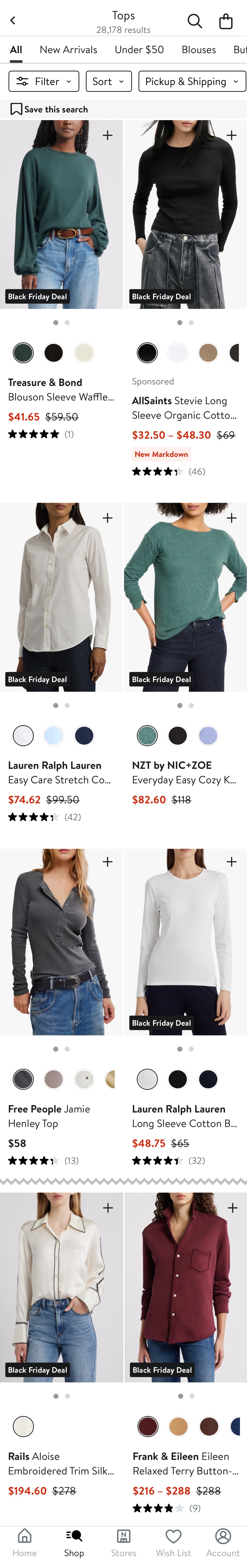Open the Filter dropdown
Viewport: 247px width, 1568px height.
point(44,81)
